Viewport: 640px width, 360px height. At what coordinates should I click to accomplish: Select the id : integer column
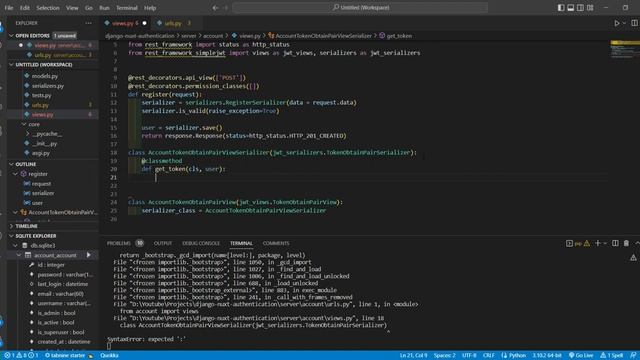pyautogui.click(x=51, y=265)
